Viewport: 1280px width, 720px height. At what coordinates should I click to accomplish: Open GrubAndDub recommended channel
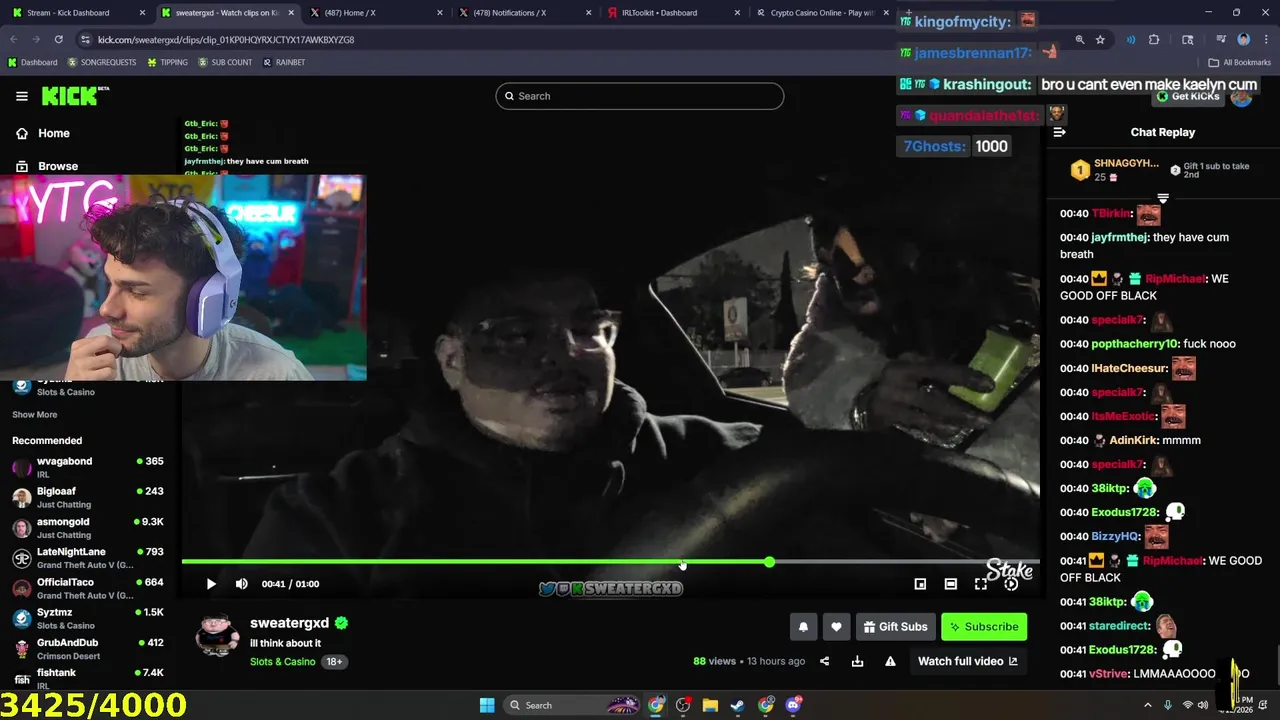88,648
